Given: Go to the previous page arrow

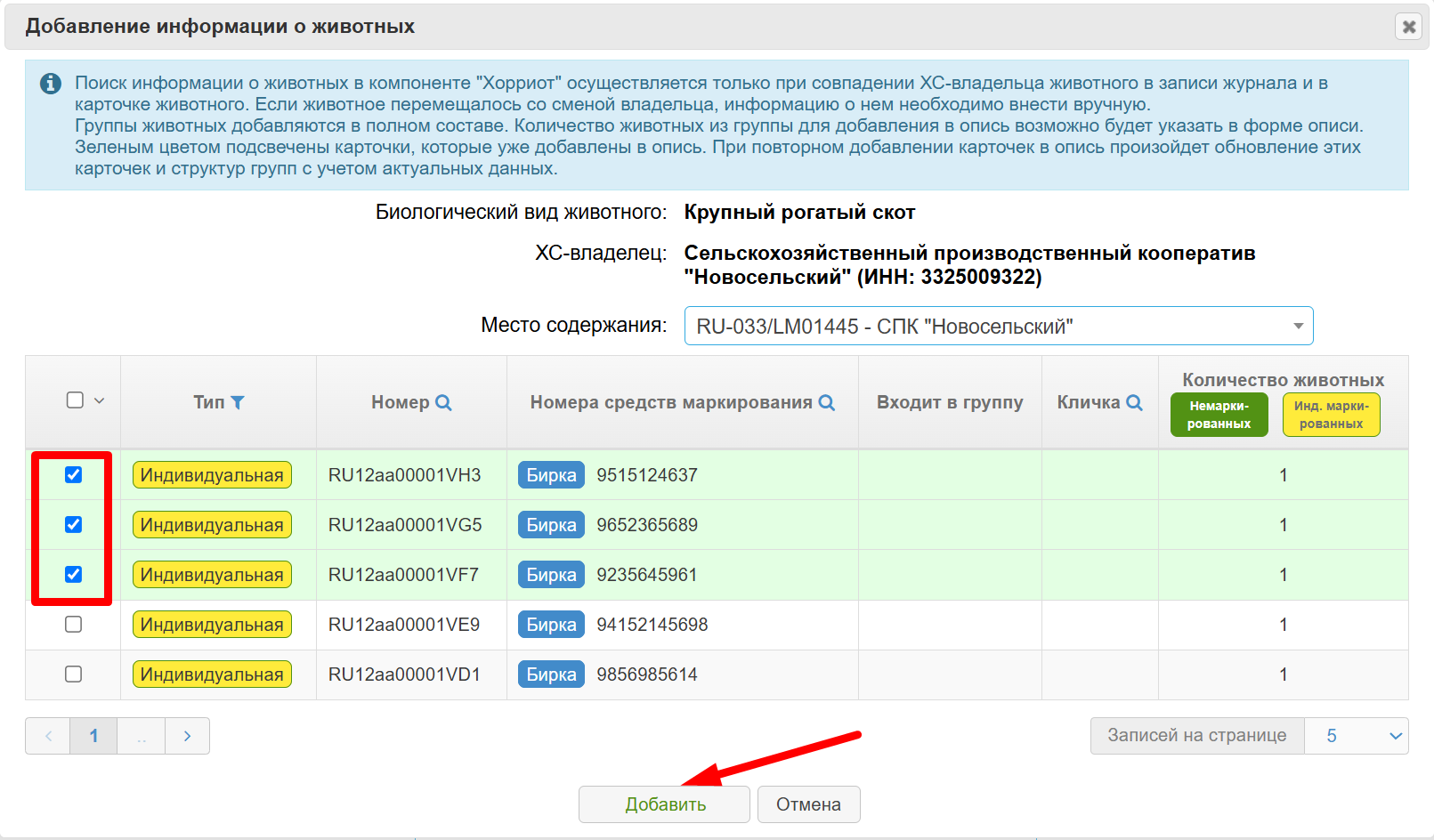Looking at the screenshot, I should click(x=48, y=736).
